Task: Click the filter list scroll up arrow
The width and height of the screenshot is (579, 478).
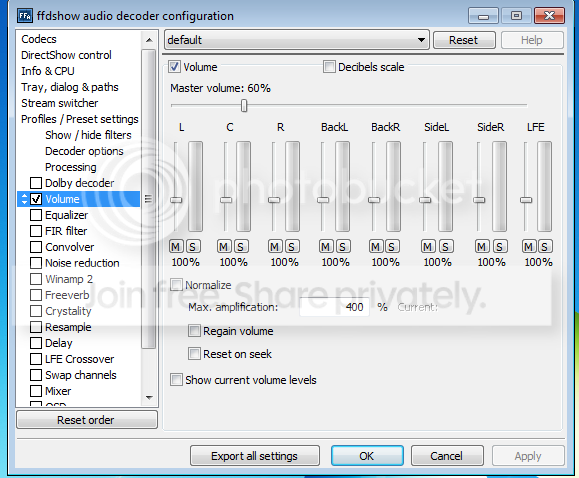Action: click(x=149, y=40)
